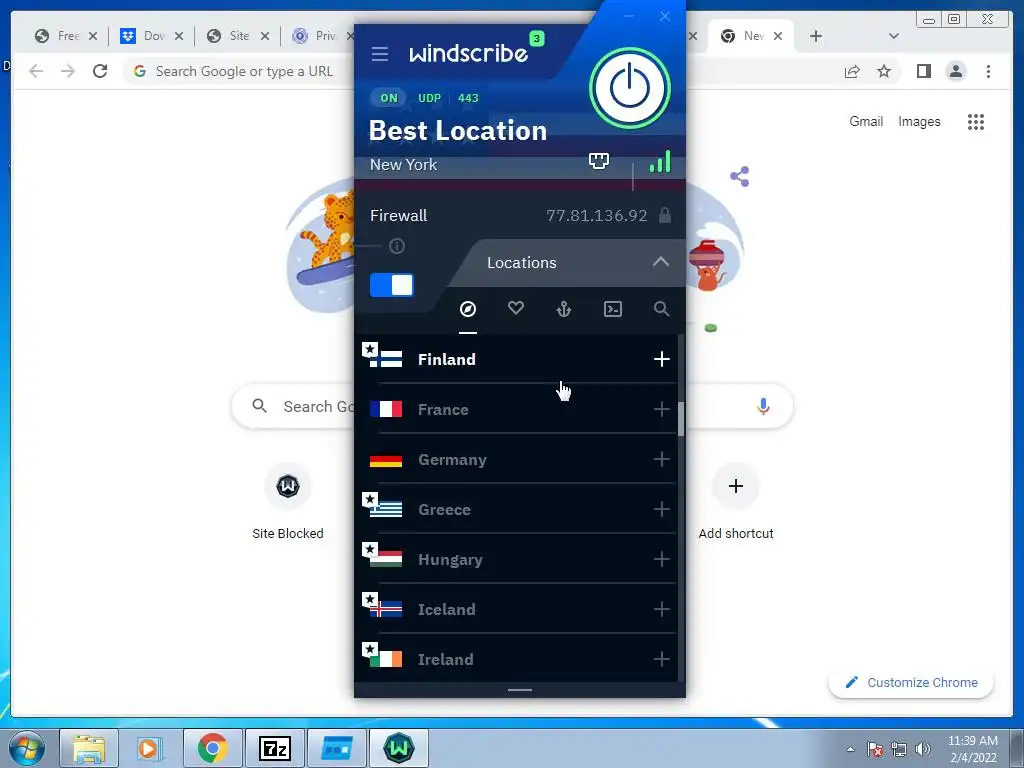
Task: Click the location search magnifier icon
Action: click(662, 309)
